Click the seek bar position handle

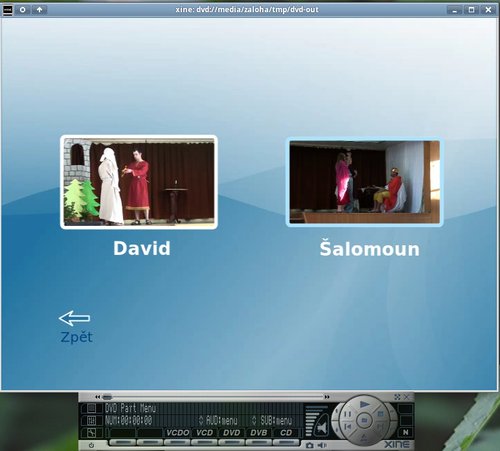tap(107, 397)
